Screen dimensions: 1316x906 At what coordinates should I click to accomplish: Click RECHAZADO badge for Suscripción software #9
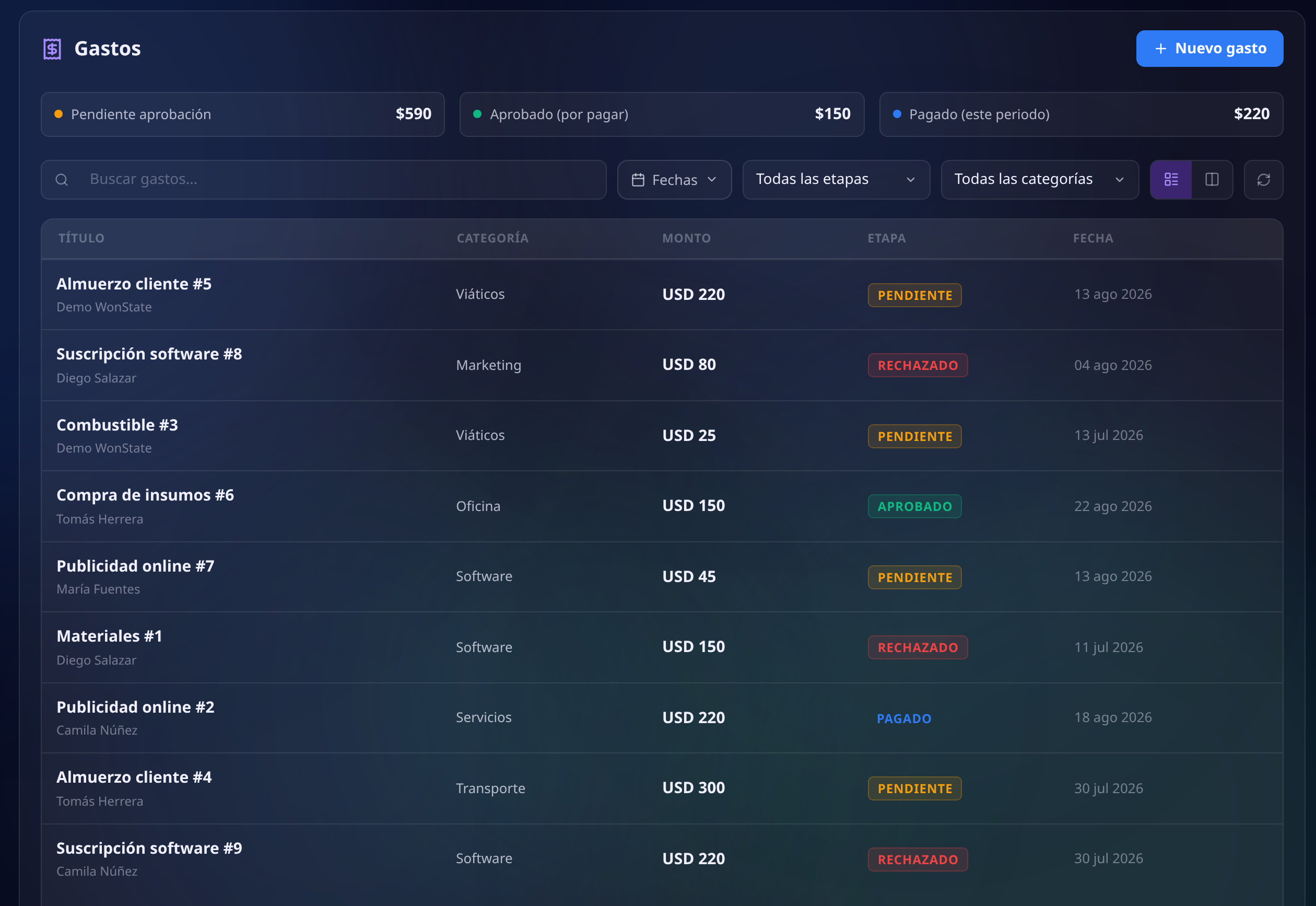tap(918, 859)
